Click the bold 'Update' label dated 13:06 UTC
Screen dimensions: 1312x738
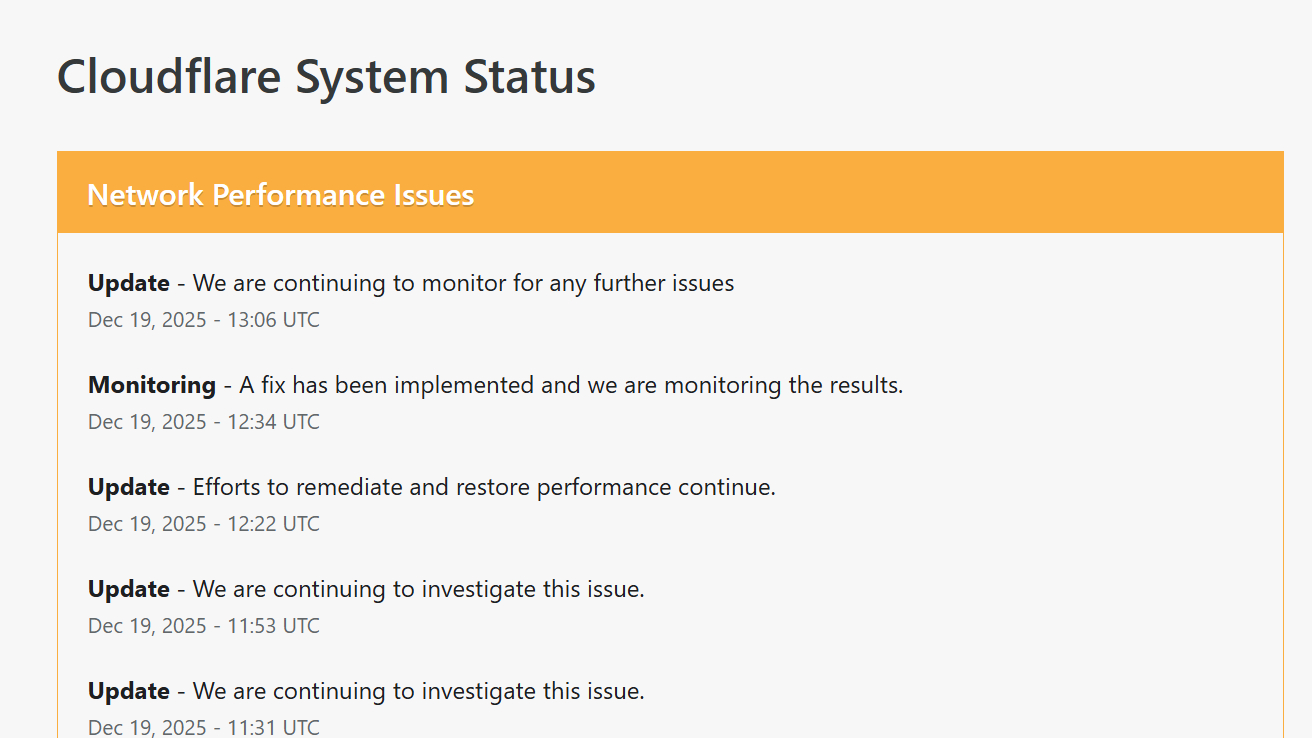pos(129,283)
